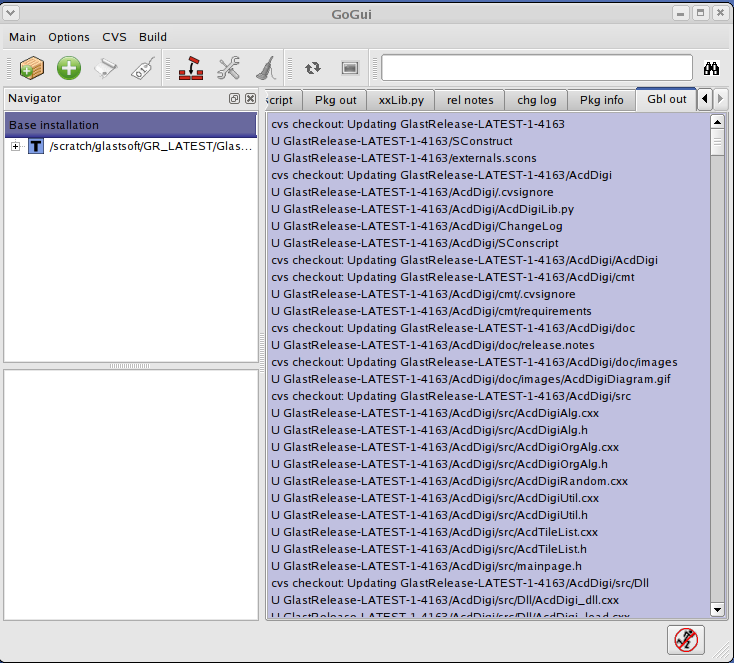The width and height of the screenshot is (734, 663).
Task: Click the Dll/AcdDigi_dll.cxx output line
Action: (445, 600)
